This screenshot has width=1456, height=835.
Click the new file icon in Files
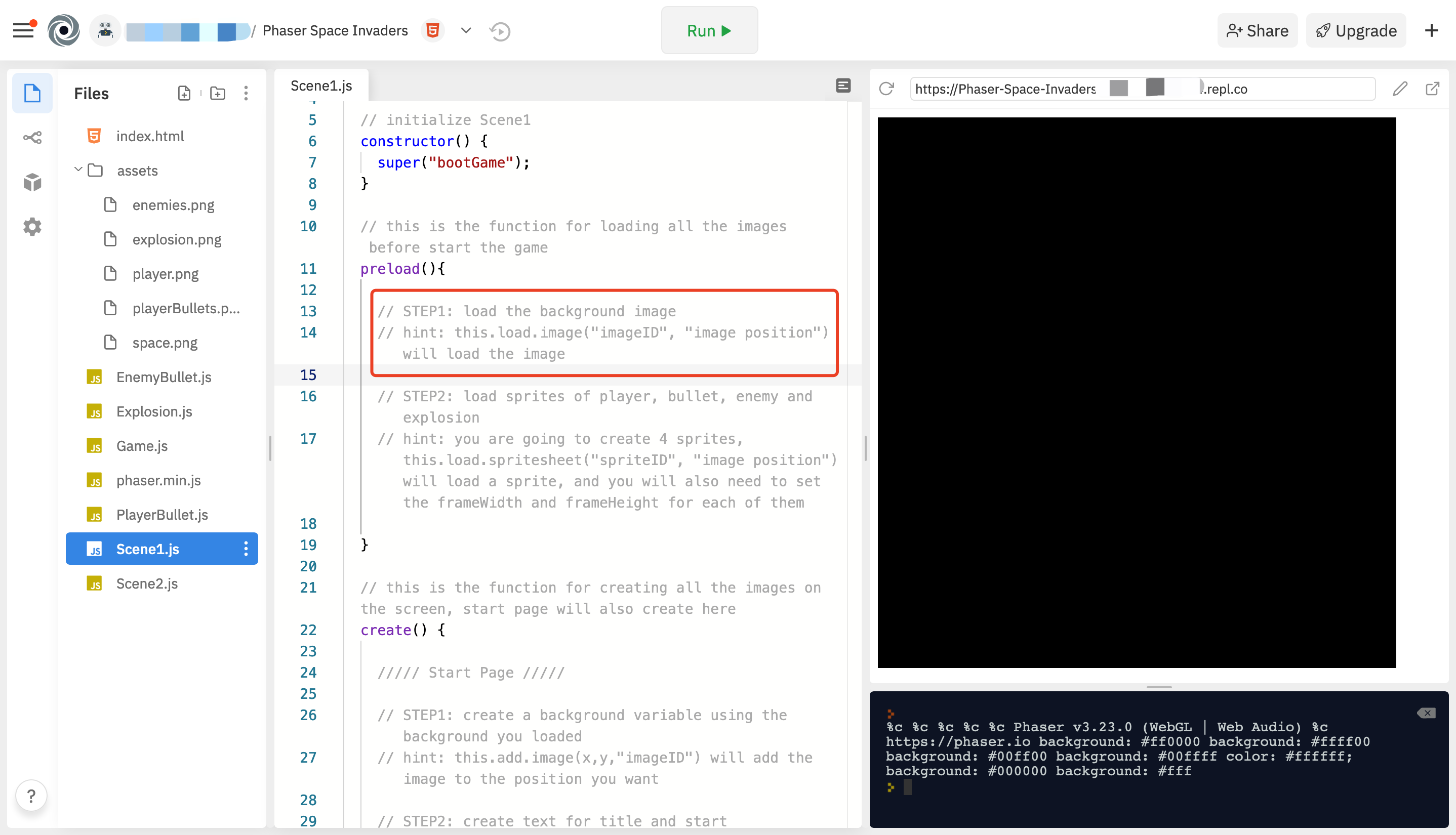coord(184,93)
